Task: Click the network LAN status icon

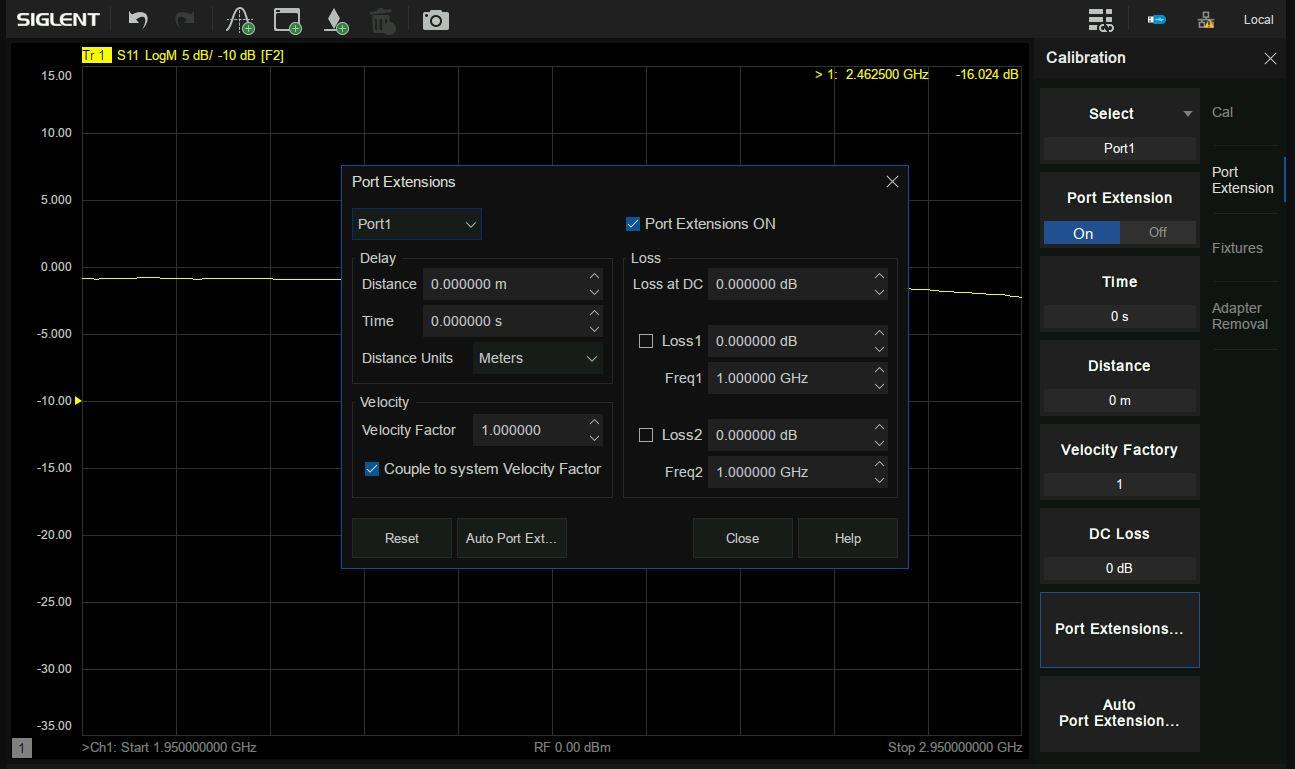Action: click(1205, 19)
